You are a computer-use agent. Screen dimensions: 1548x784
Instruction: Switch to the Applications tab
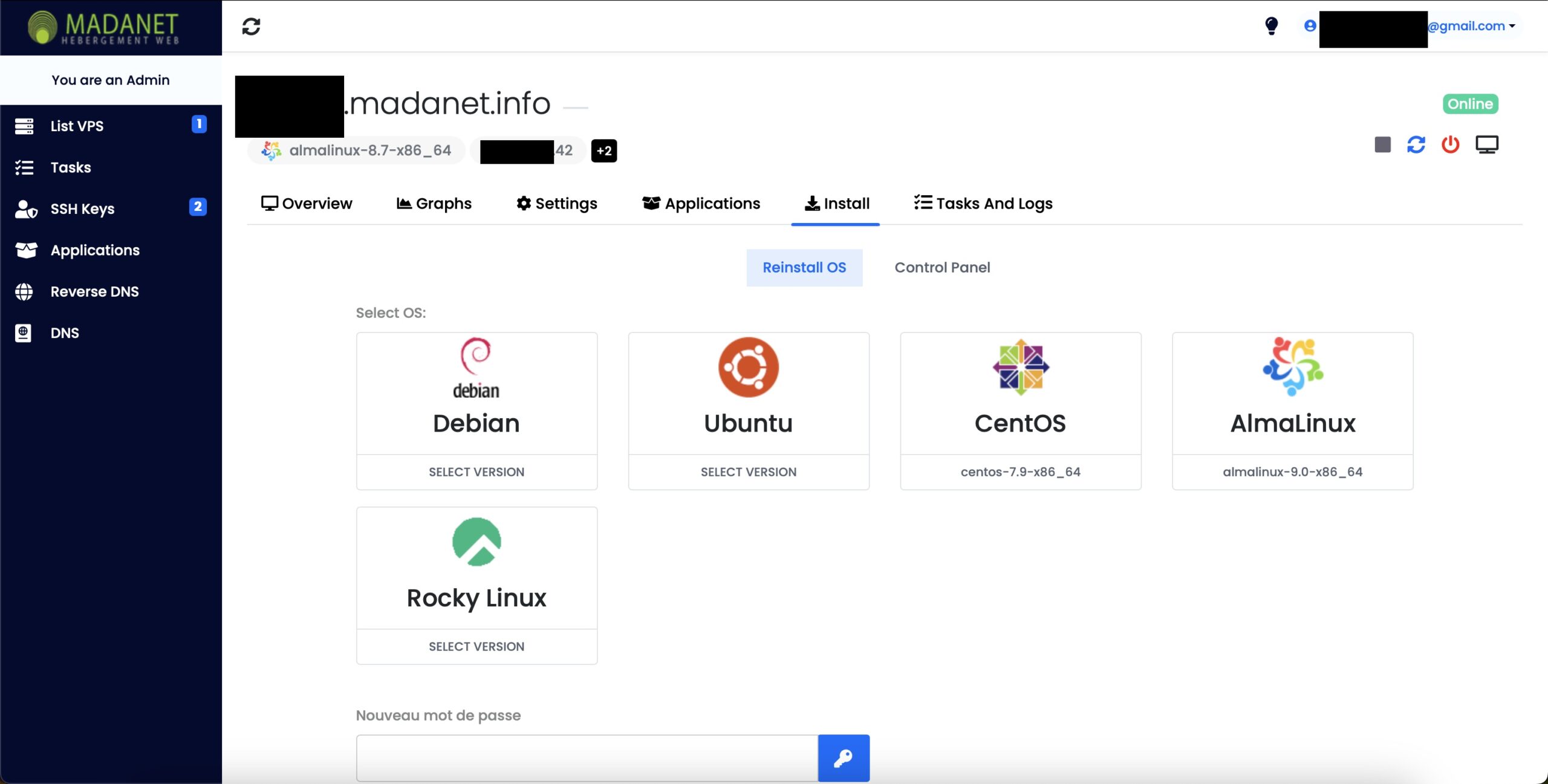(x=701, y=204)
